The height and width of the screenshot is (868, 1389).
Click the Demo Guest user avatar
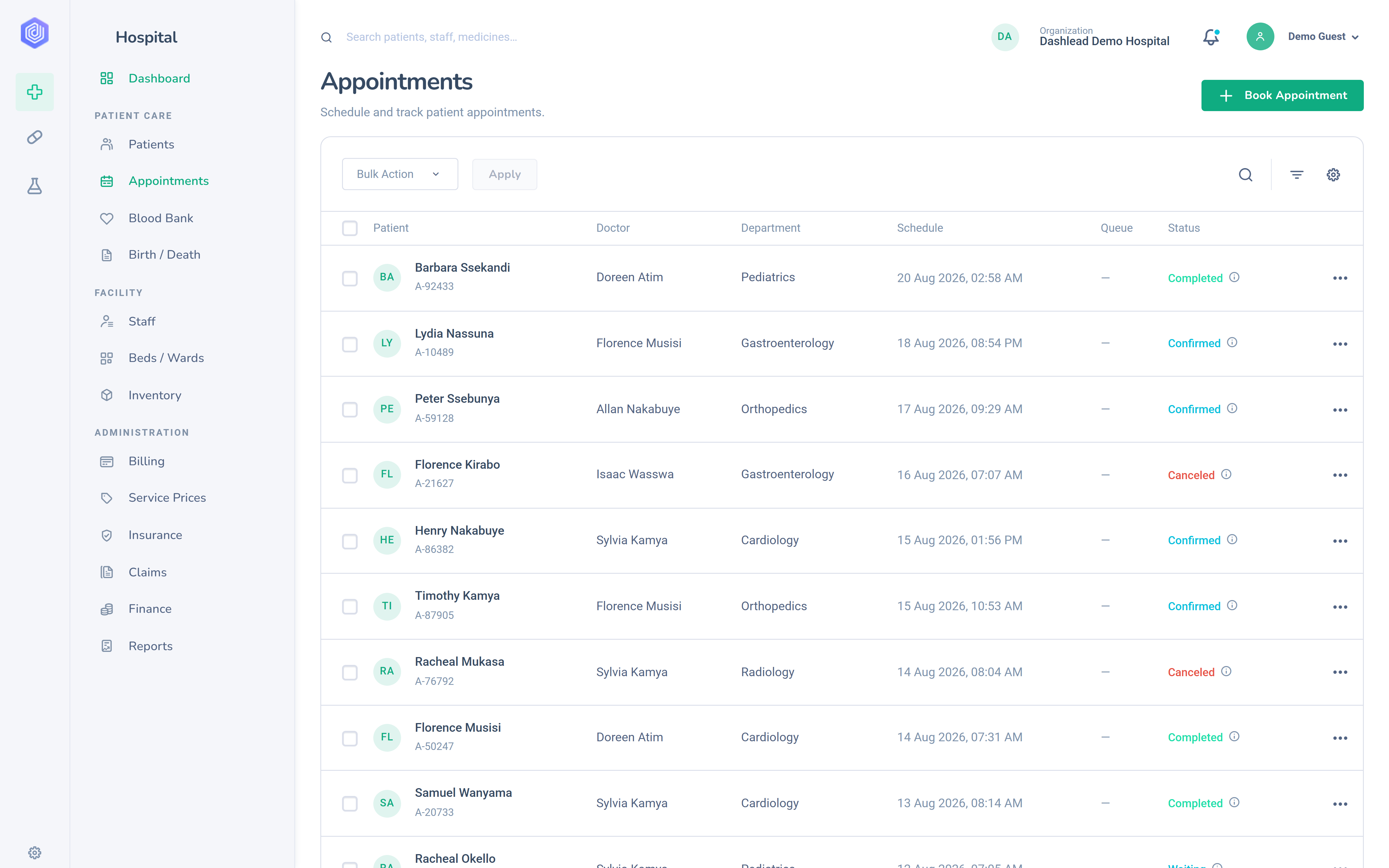point(1261,37)
